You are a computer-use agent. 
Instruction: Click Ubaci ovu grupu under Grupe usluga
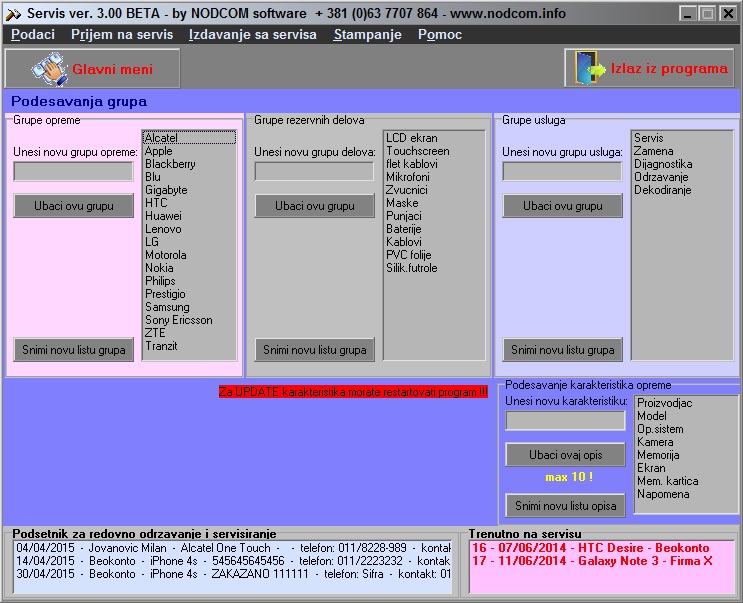click(562, 206)
